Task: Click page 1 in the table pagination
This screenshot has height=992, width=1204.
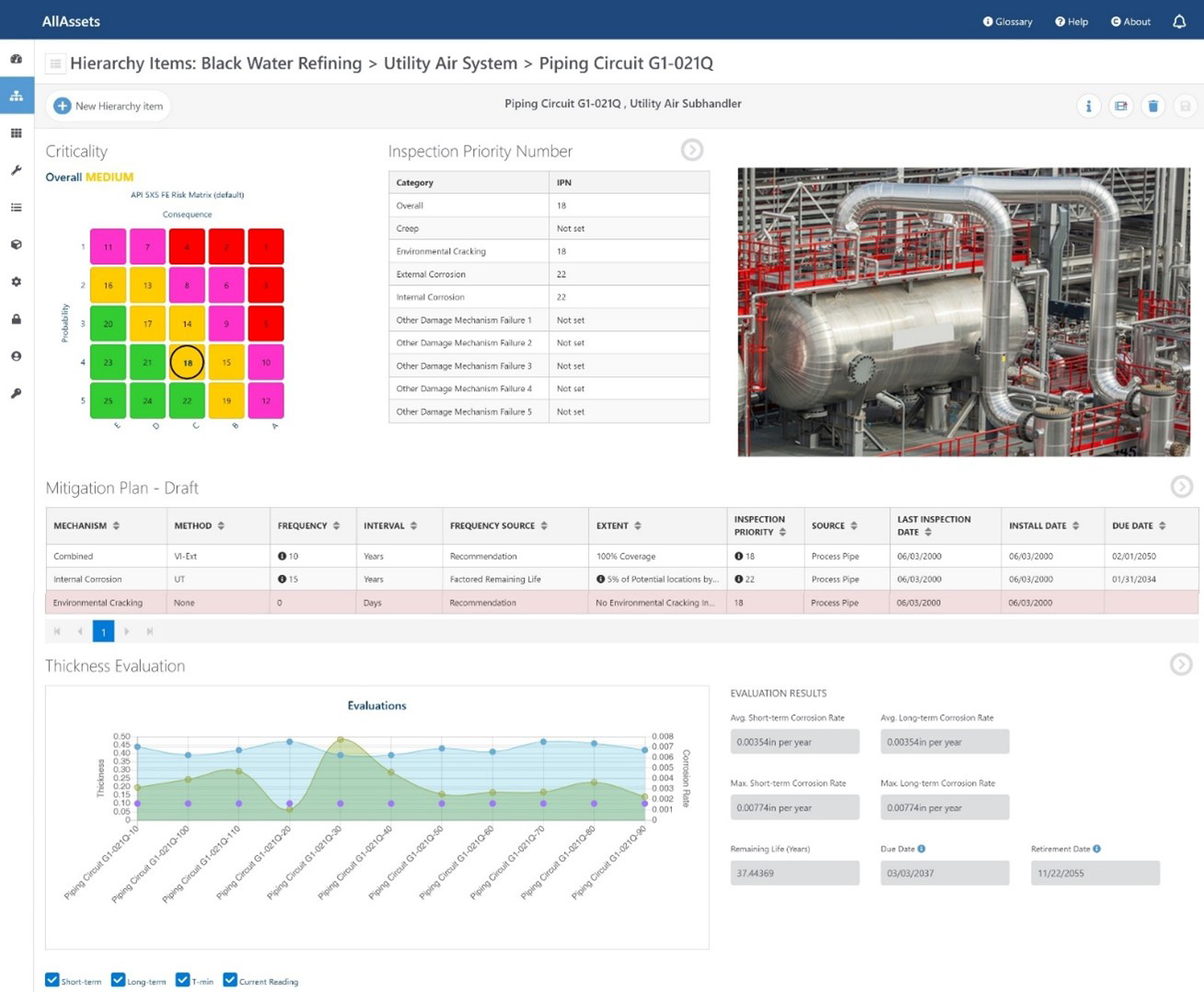Action: pyautogui.click(x=103, y=631)
